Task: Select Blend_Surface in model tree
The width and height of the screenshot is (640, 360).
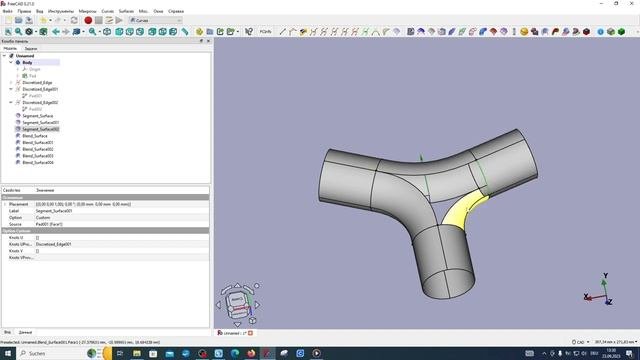Action: pos(35,136)
